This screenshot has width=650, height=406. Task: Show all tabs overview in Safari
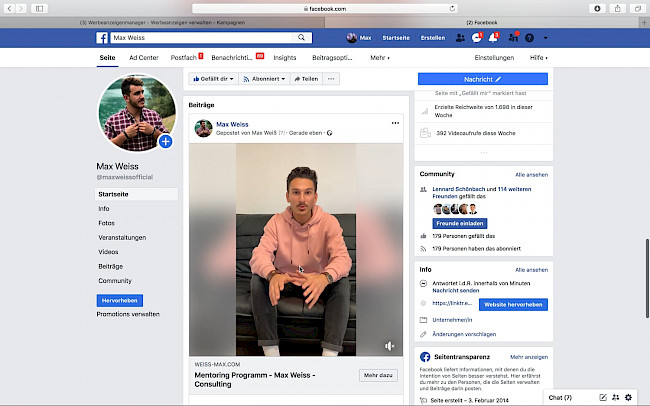pos(638,8)
